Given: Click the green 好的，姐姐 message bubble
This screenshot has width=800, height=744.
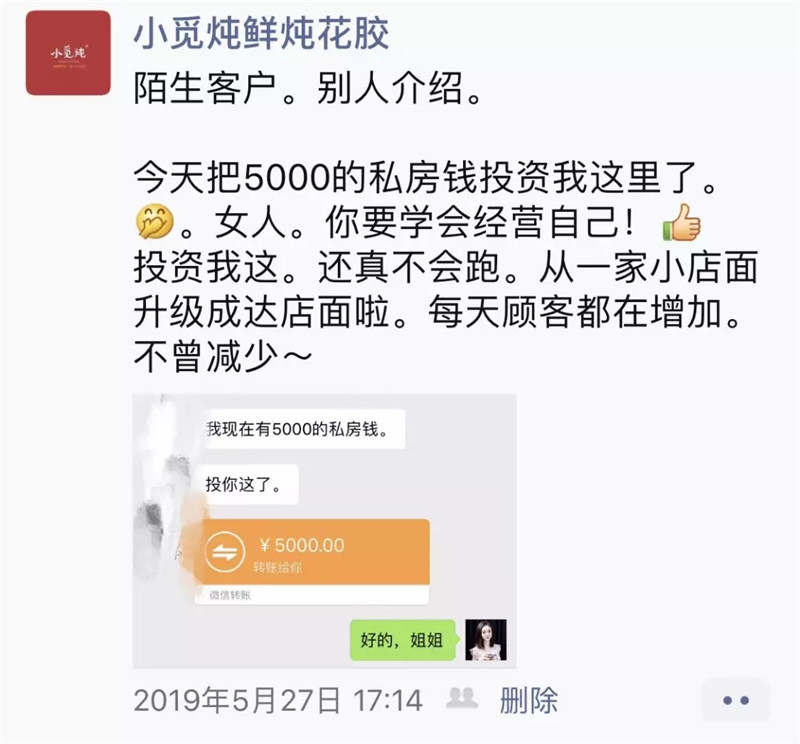Looking at the screenshot, I should (x=402, y=640).
